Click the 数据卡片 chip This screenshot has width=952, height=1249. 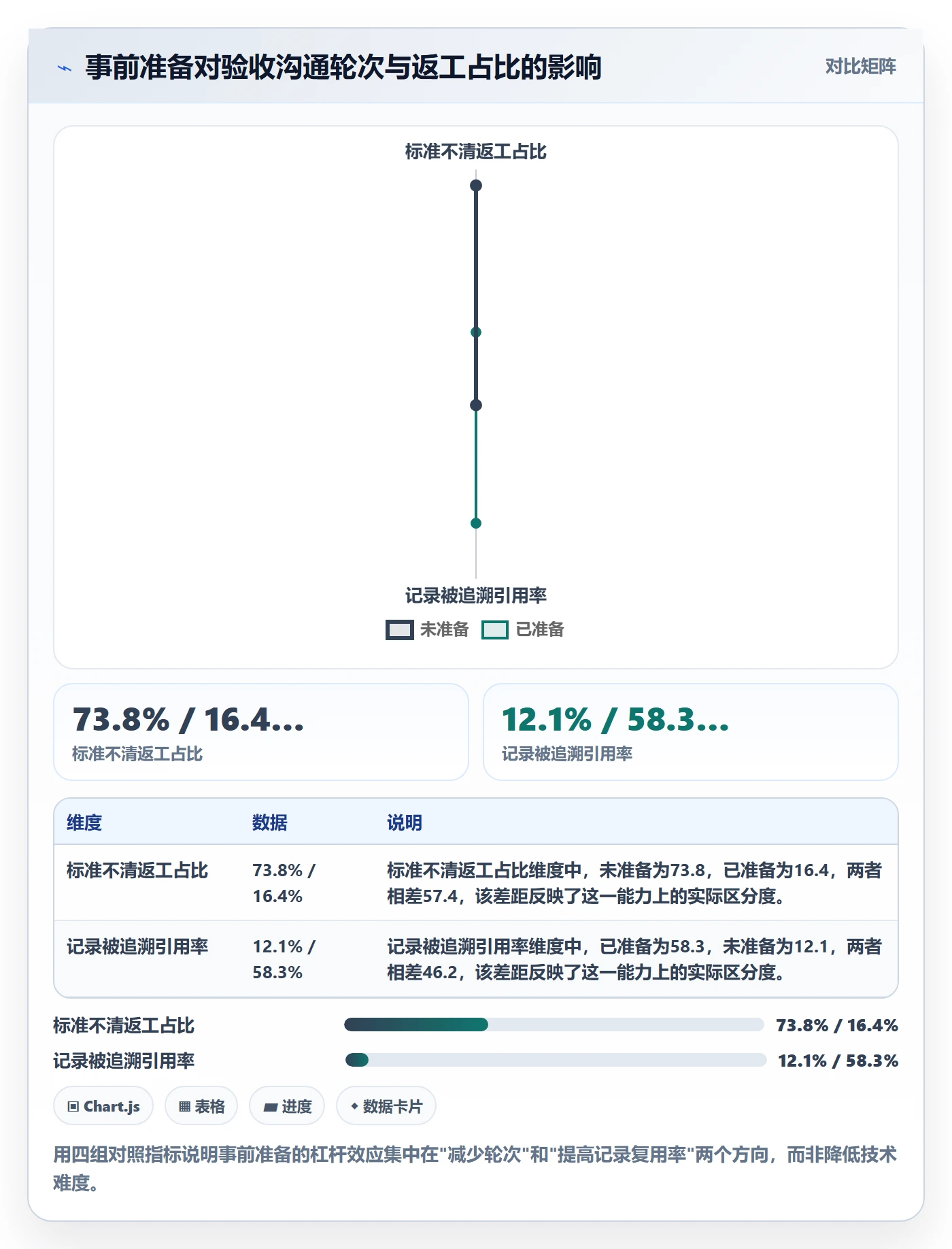coord(386,1106)
